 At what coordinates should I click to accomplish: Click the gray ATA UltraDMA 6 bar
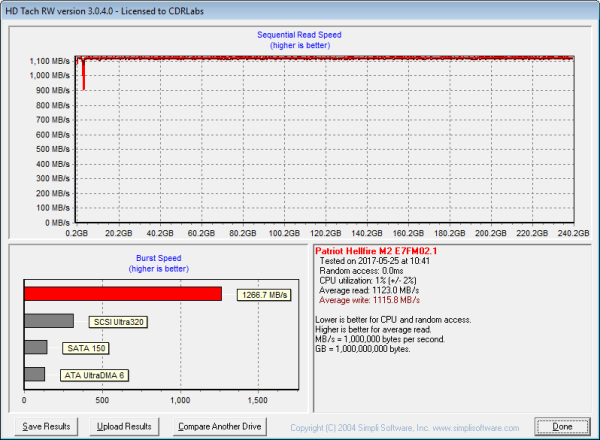pyautogui.click(x=35, y=374)
